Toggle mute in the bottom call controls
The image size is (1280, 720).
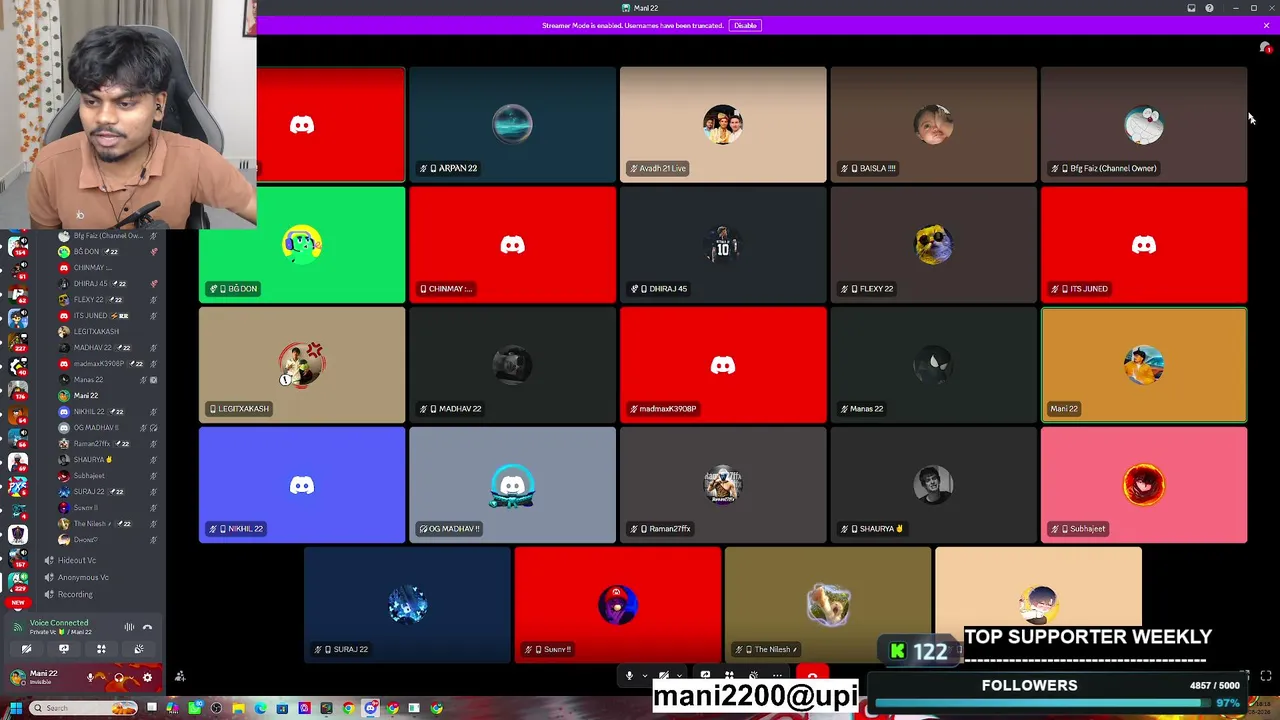click(629, 677)
